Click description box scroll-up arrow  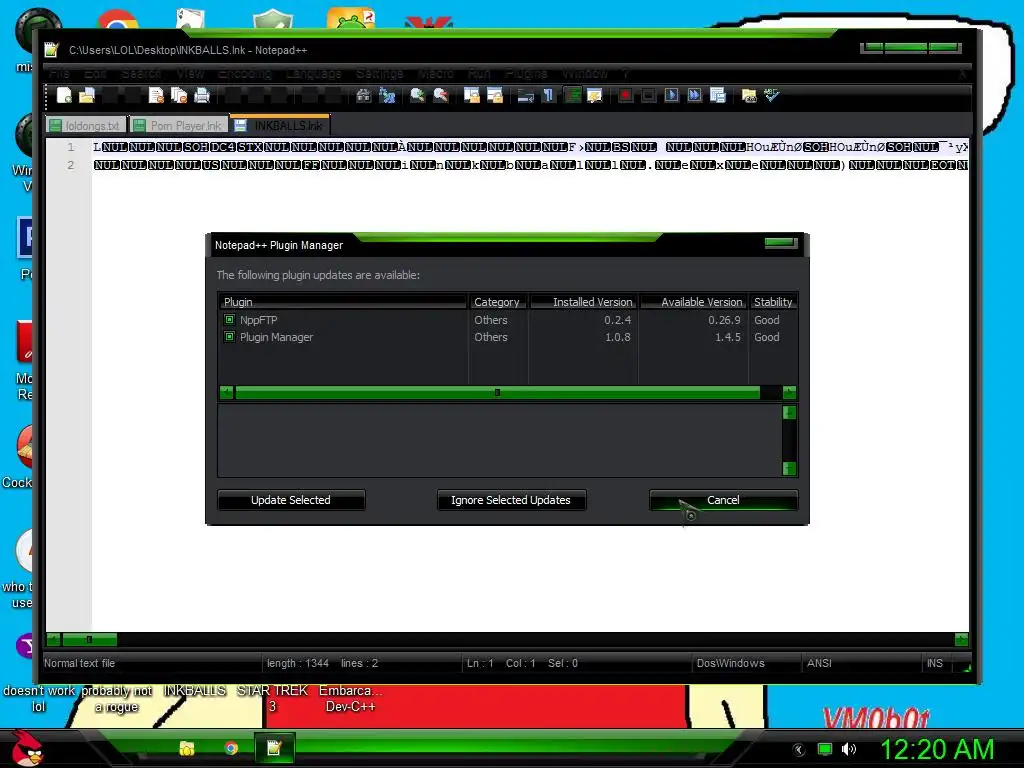click(x=789, y=413)
